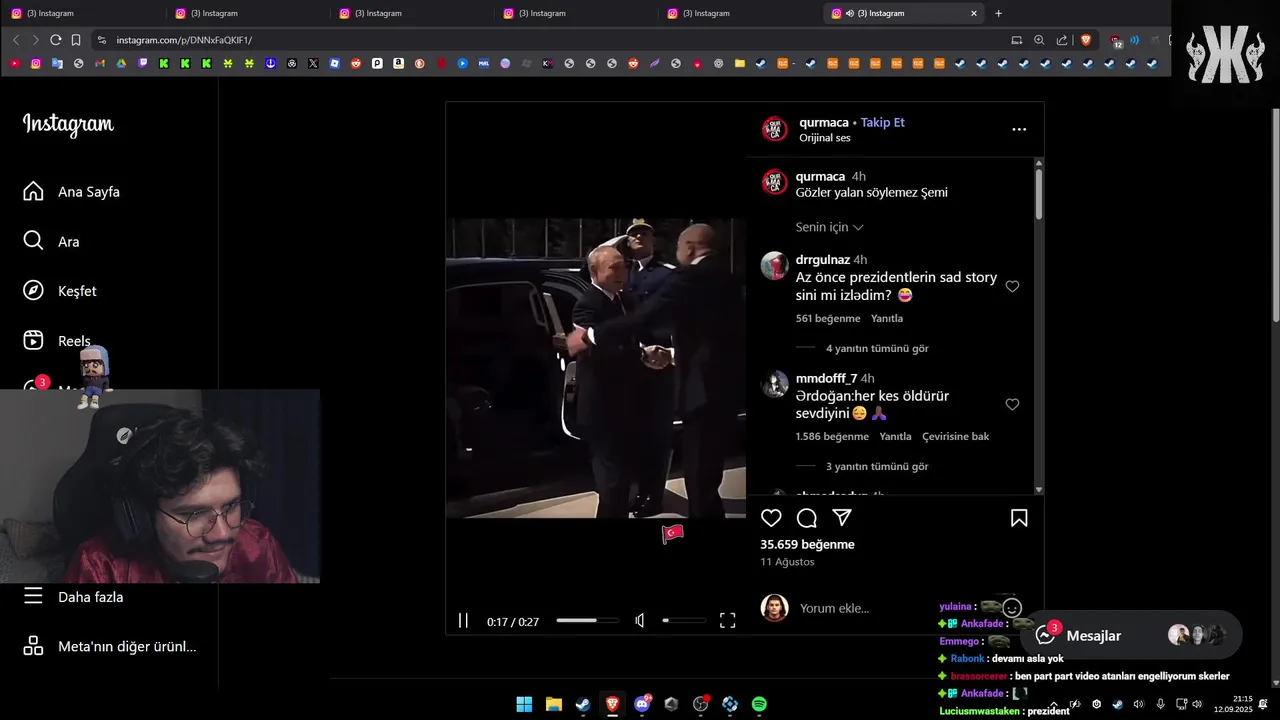
Task: Open a new browser tab
Action: click(x=998, y=13)
